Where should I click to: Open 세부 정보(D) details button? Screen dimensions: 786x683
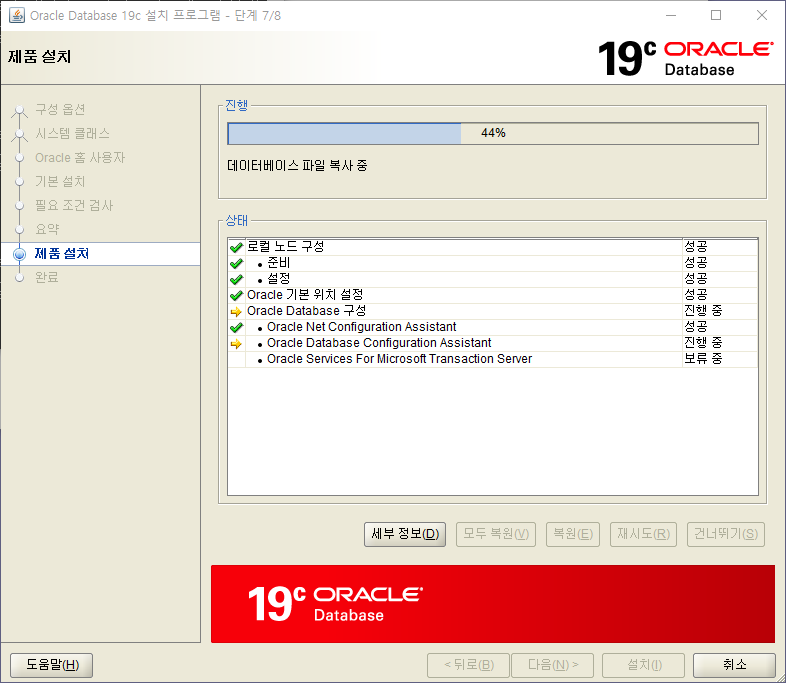coord(405,534)
